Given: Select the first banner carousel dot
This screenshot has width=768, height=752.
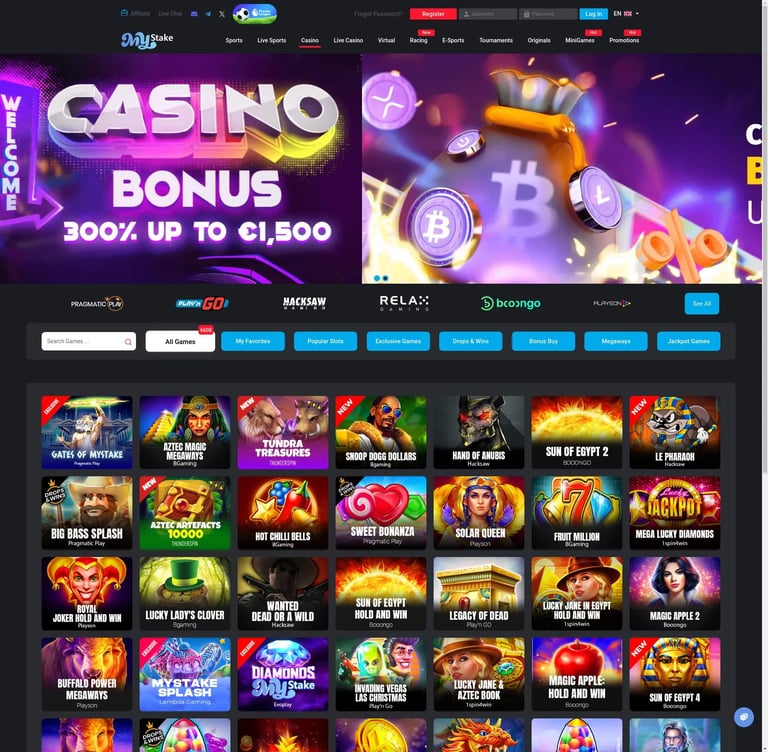Looking at the screenshot, I should tap(377, 278).
